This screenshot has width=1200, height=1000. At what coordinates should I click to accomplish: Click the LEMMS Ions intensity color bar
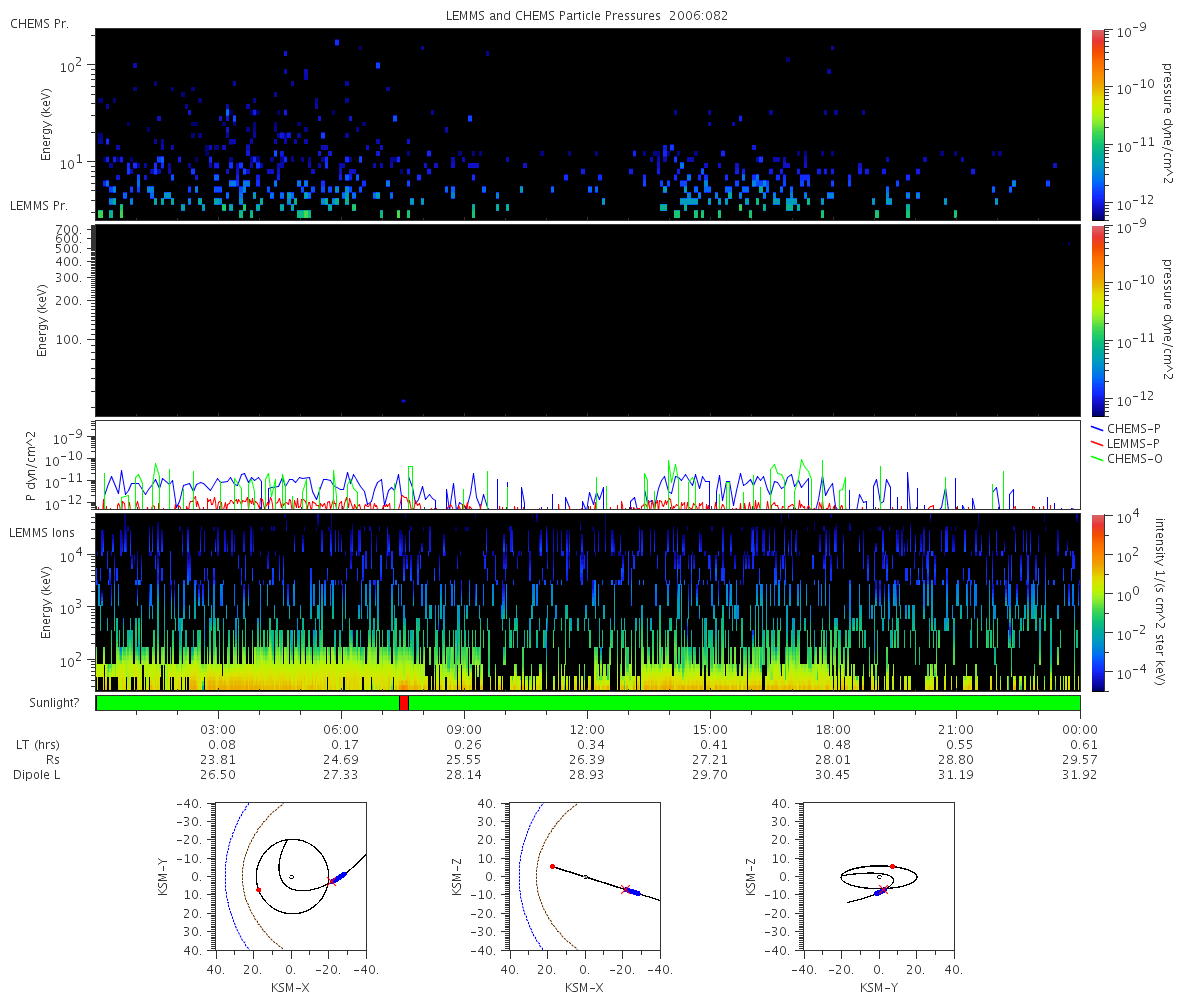1098,602
